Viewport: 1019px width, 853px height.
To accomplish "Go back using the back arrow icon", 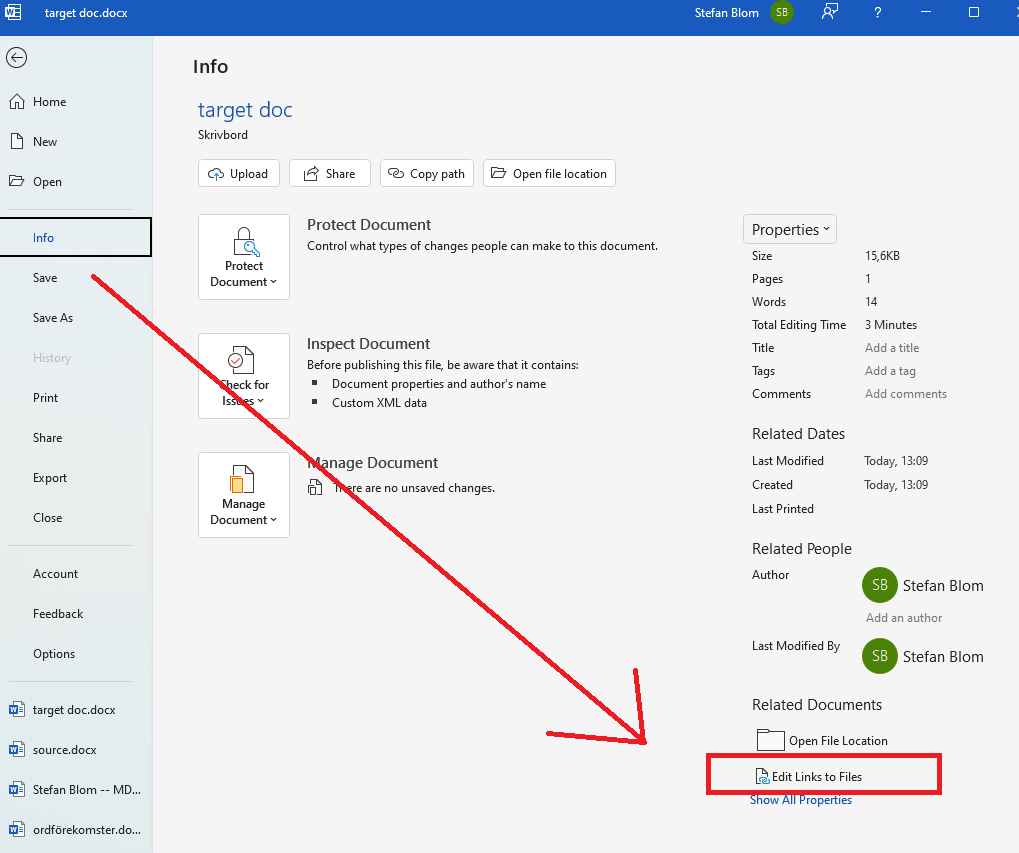I will 16,58.
